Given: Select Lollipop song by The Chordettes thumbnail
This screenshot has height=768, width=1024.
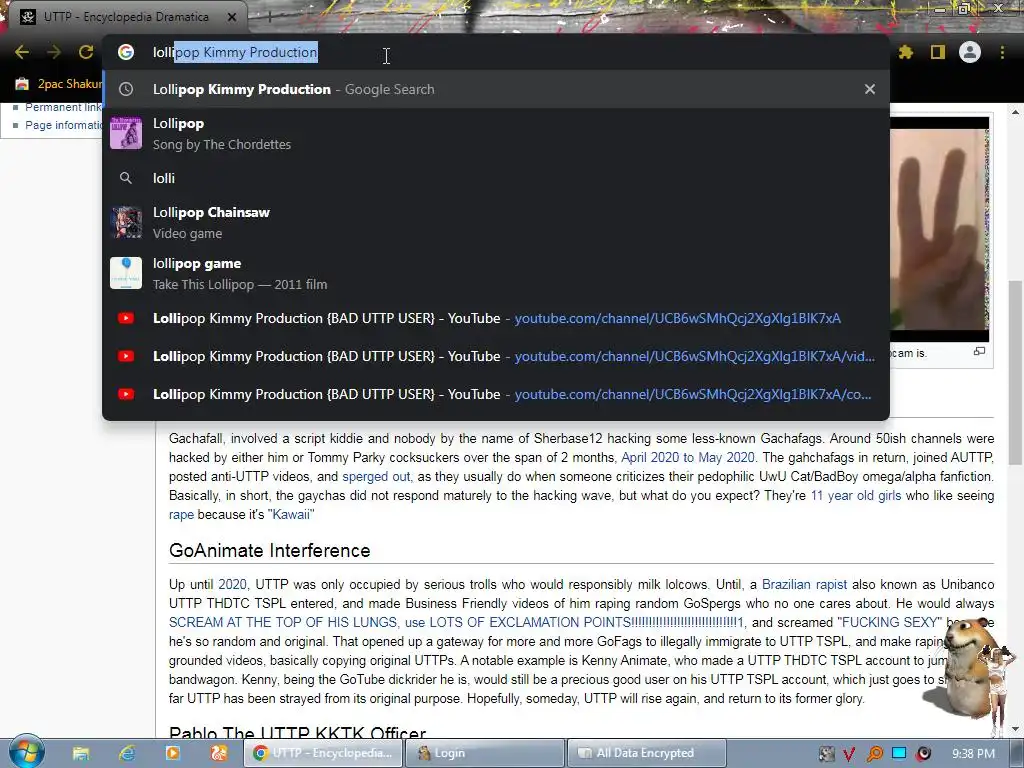Looking at the screenshot, I should tap(126, 133).
